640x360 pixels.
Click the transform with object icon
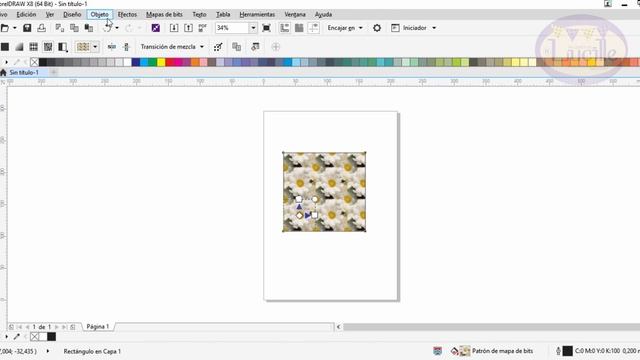218,47
